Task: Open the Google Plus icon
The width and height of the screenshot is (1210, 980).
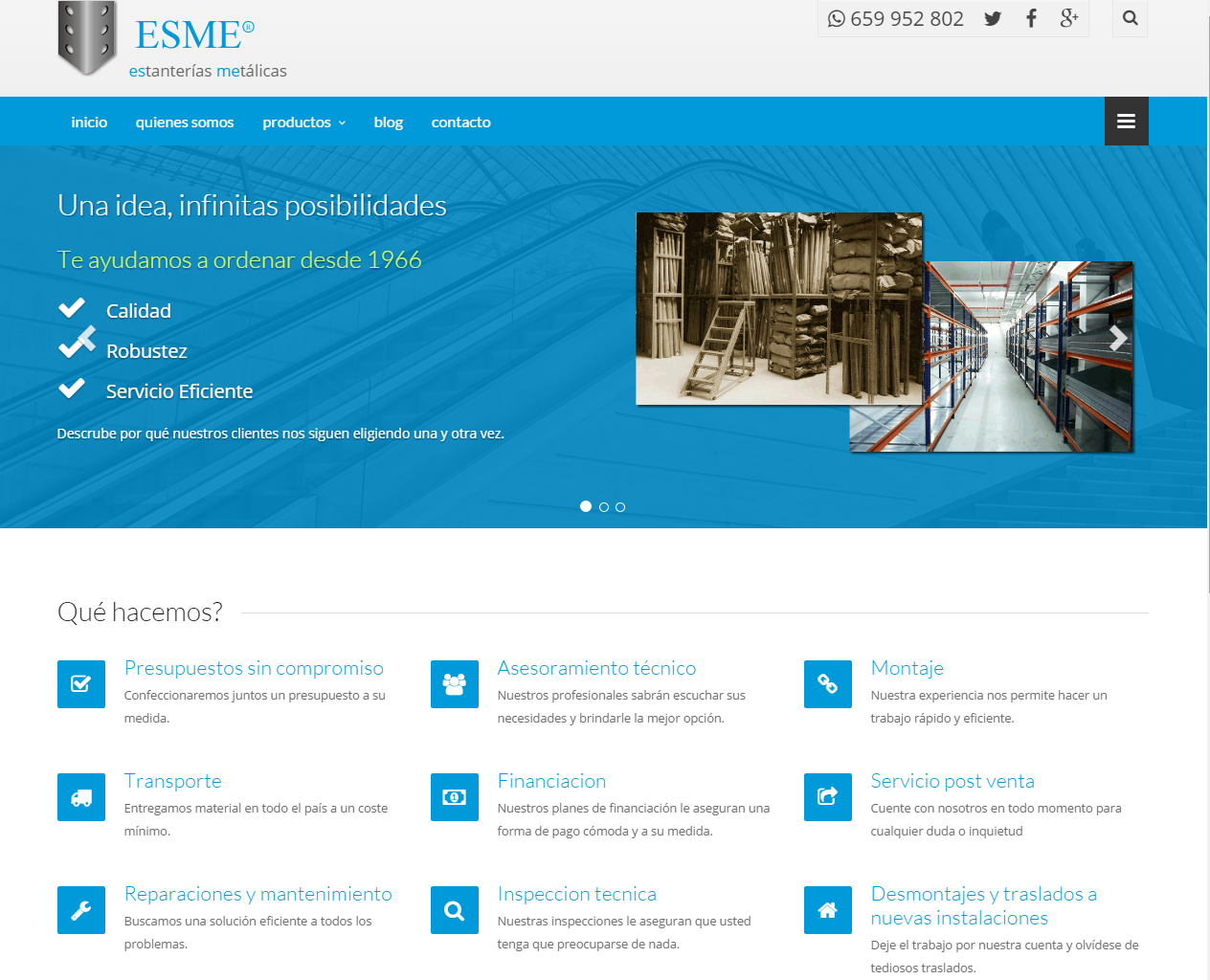Action: 1069,18
